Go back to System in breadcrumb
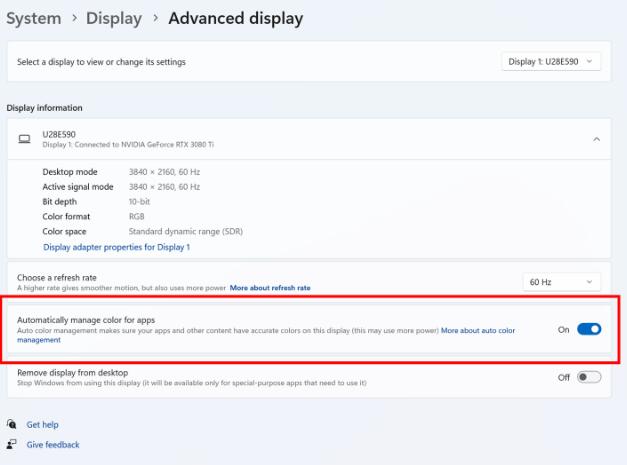The width and height of the screenshot is (627, 465). coord(33,18)
